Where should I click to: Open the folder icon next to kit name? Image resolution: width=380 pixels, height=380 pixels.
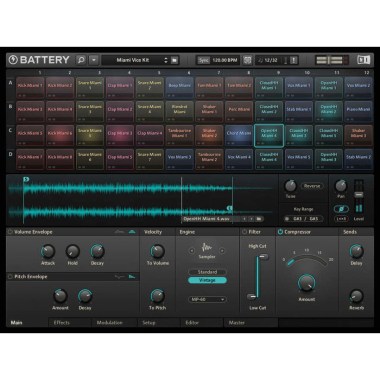[x=174, y=60]
